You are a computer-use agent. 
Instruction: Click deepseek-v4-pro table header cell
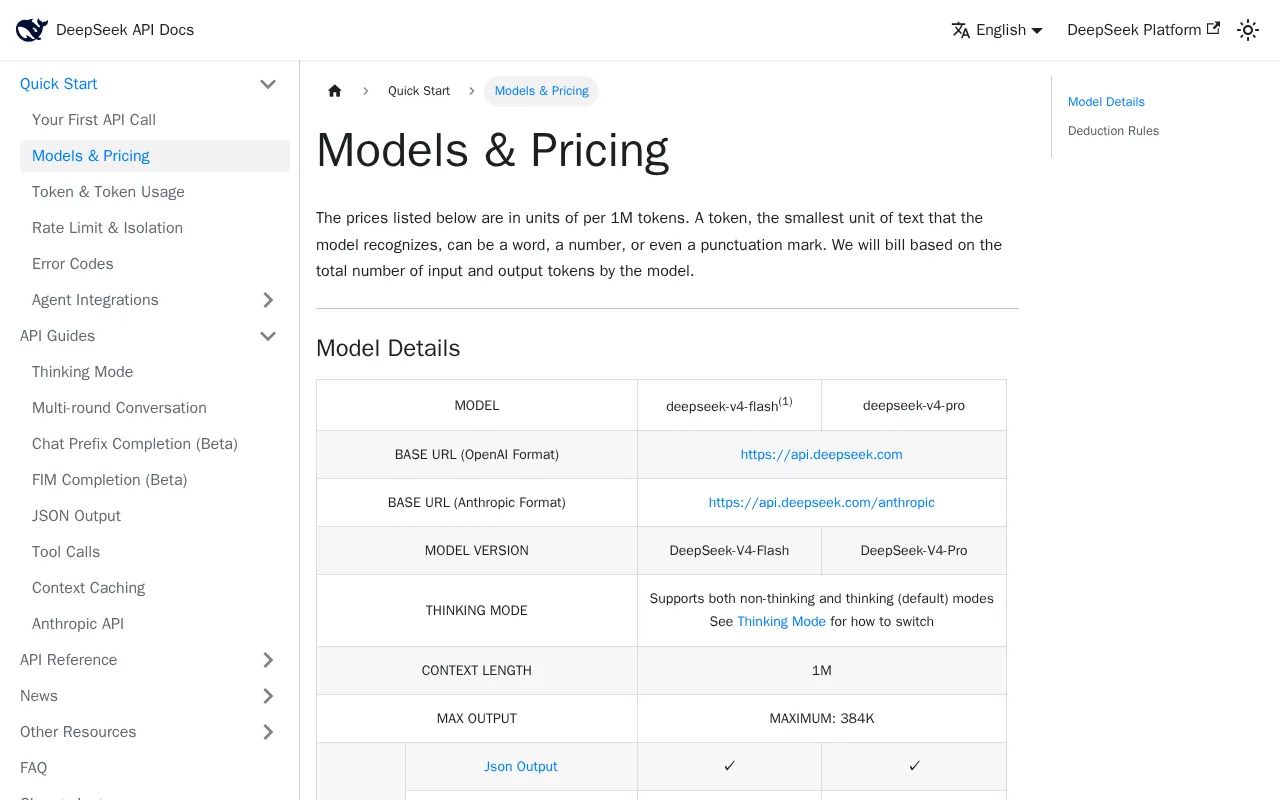pyautogui.click(x=914, y=405)
